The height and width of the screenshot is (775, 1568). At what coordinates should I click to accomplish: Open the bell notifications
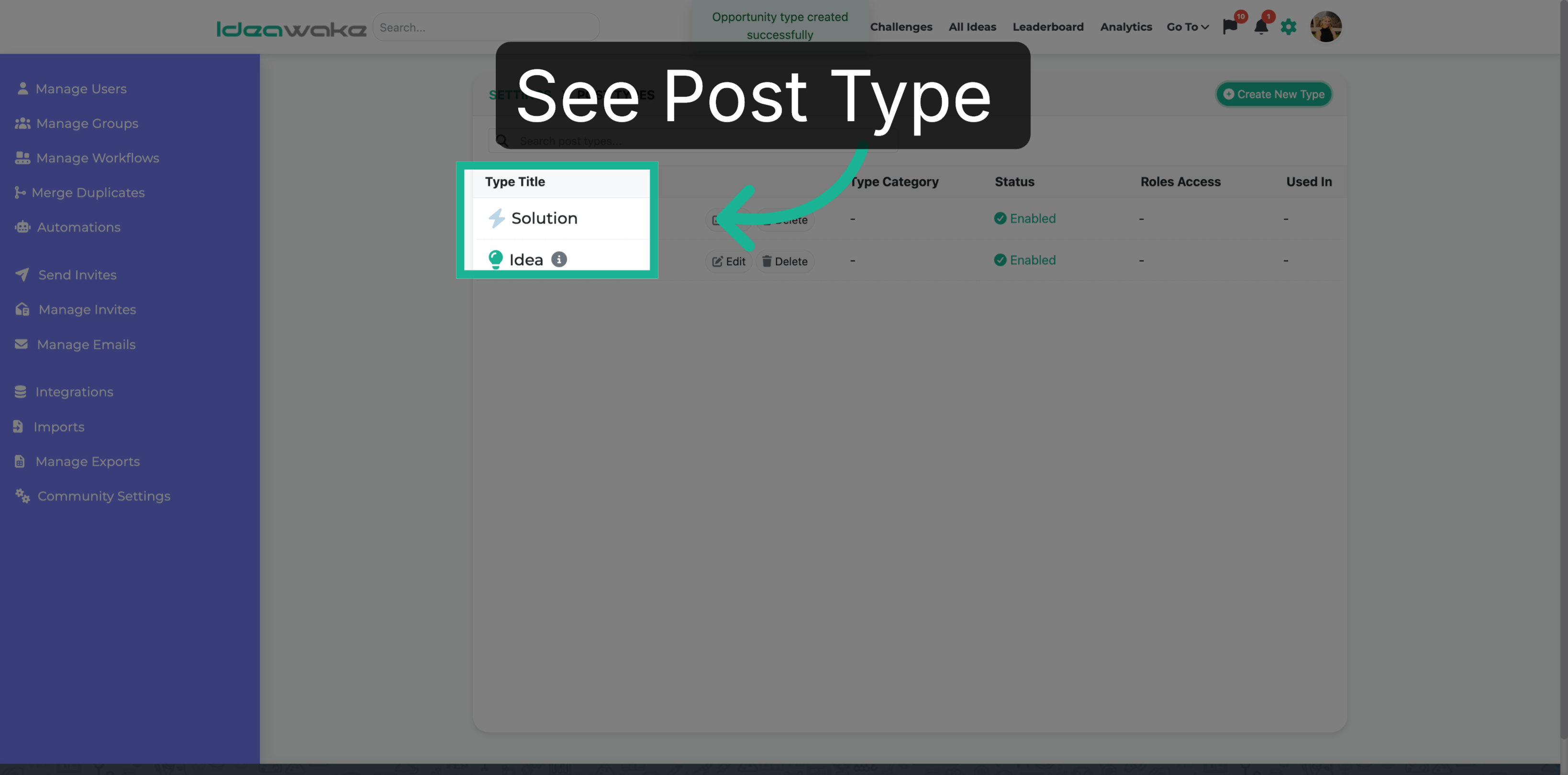[x=1261, y=27]
